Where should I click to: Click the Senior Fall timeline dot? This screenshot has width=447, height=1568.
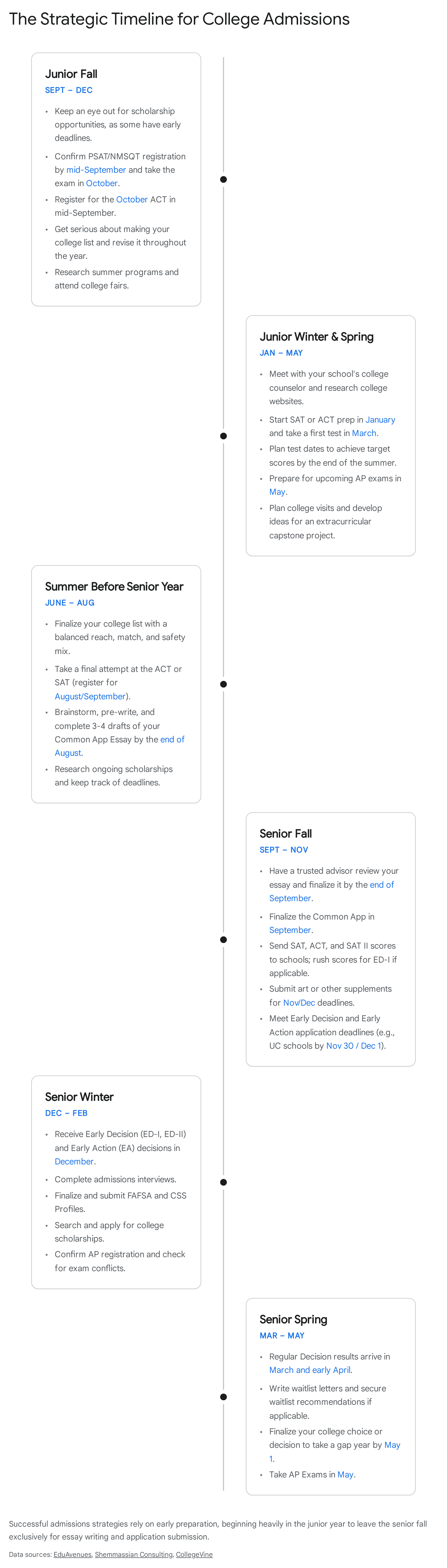tap(223, 939)
